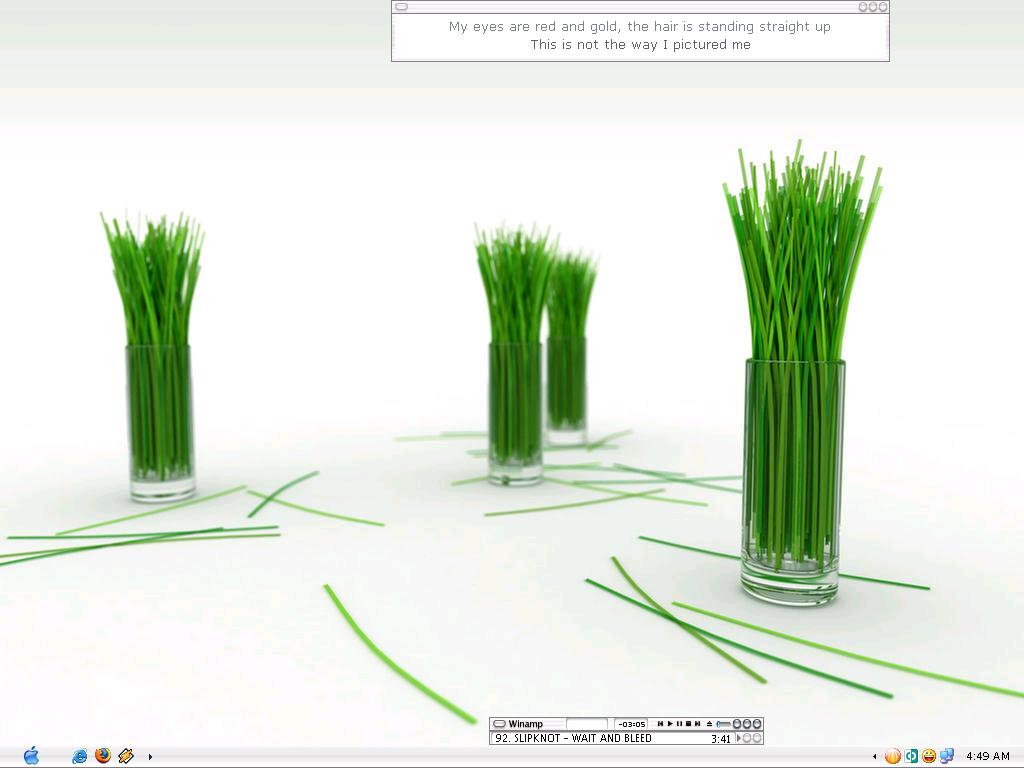Open the network computers tray icon
The image size is (1024, 768).
pyautogui.click(x=947, y=756)
